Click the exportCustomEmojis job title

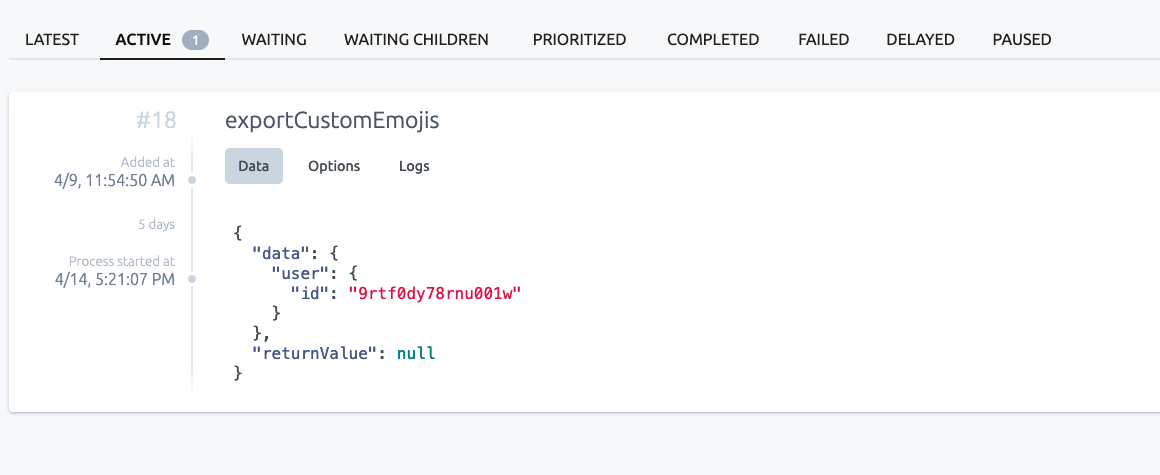pos(332,121)
